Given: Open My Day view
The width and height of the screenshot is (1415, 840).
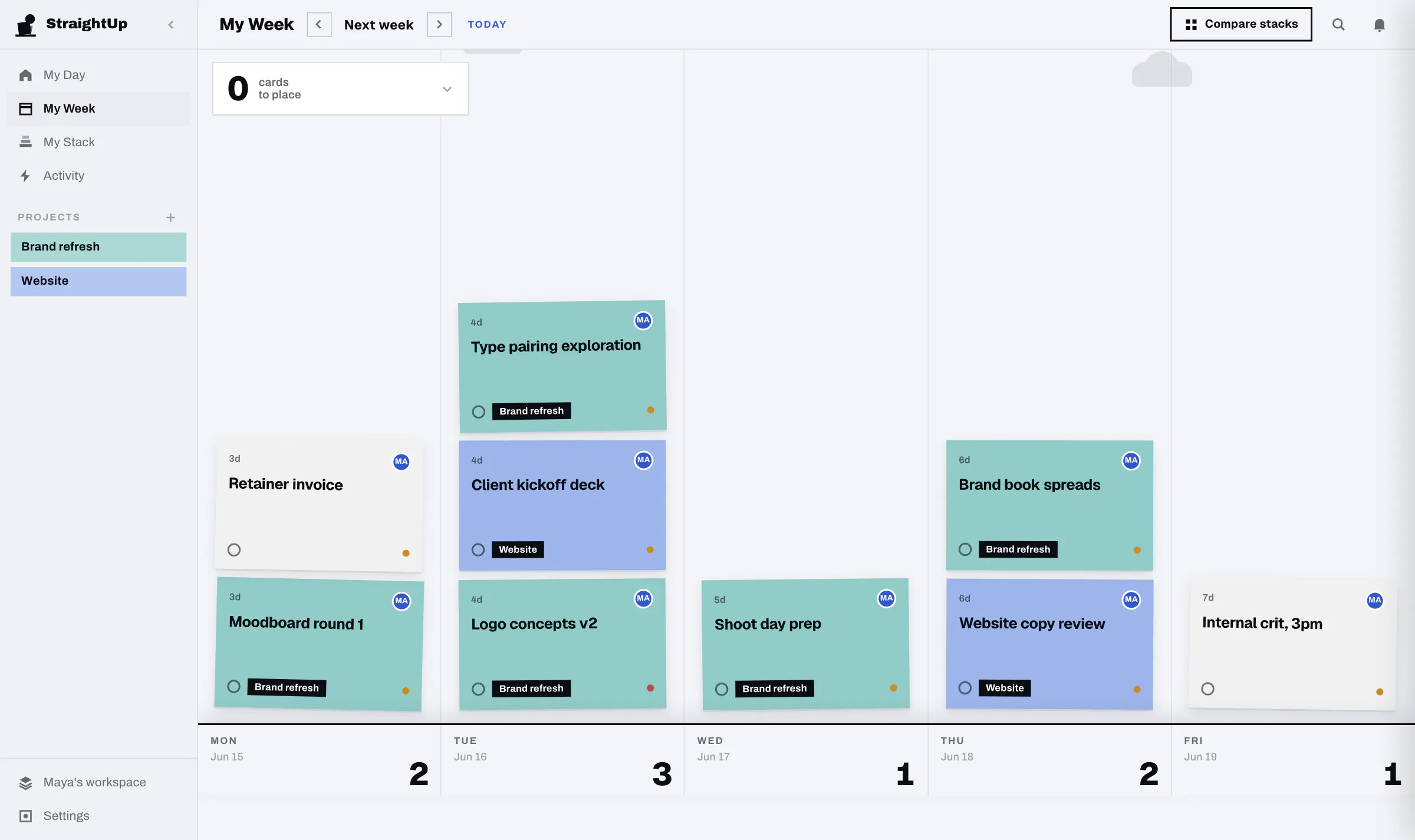Looking at the screenshot, I should (x=98, y=75).
